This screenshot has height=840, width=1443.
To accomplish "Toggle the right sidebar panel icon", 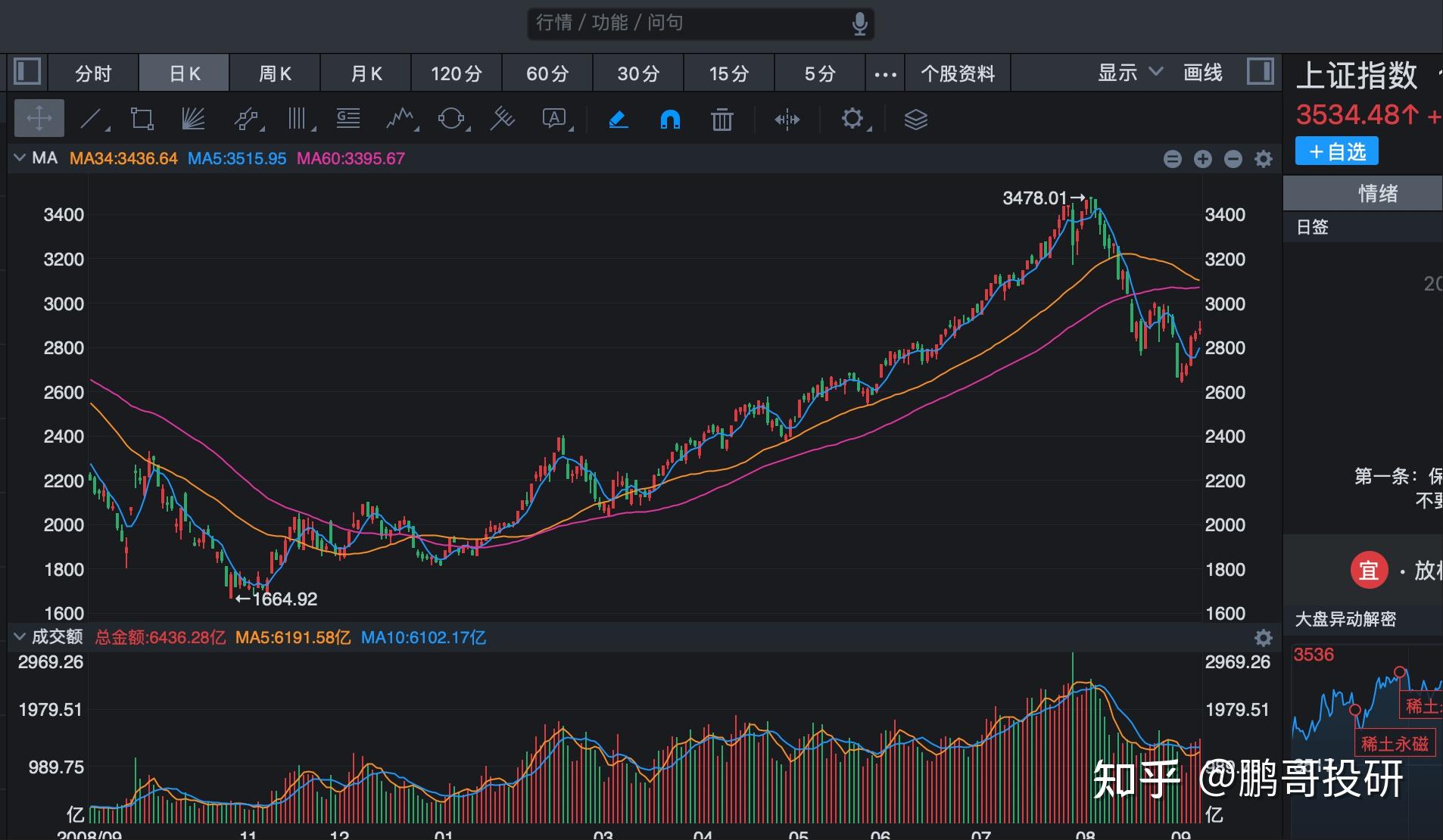I will [1260, 73].
